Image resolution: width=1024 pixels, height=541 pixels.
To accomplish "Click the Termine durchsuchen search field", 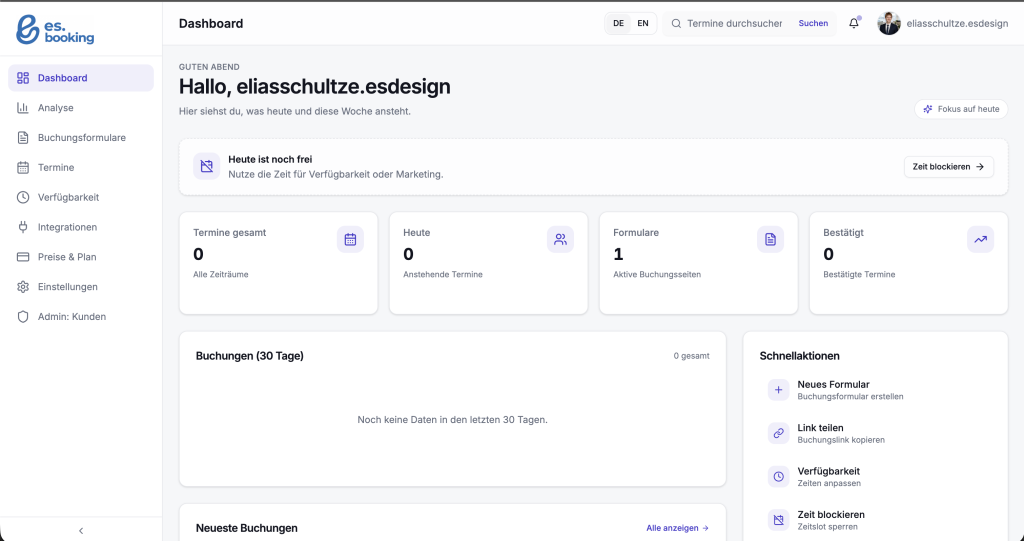I will (735, 24).
